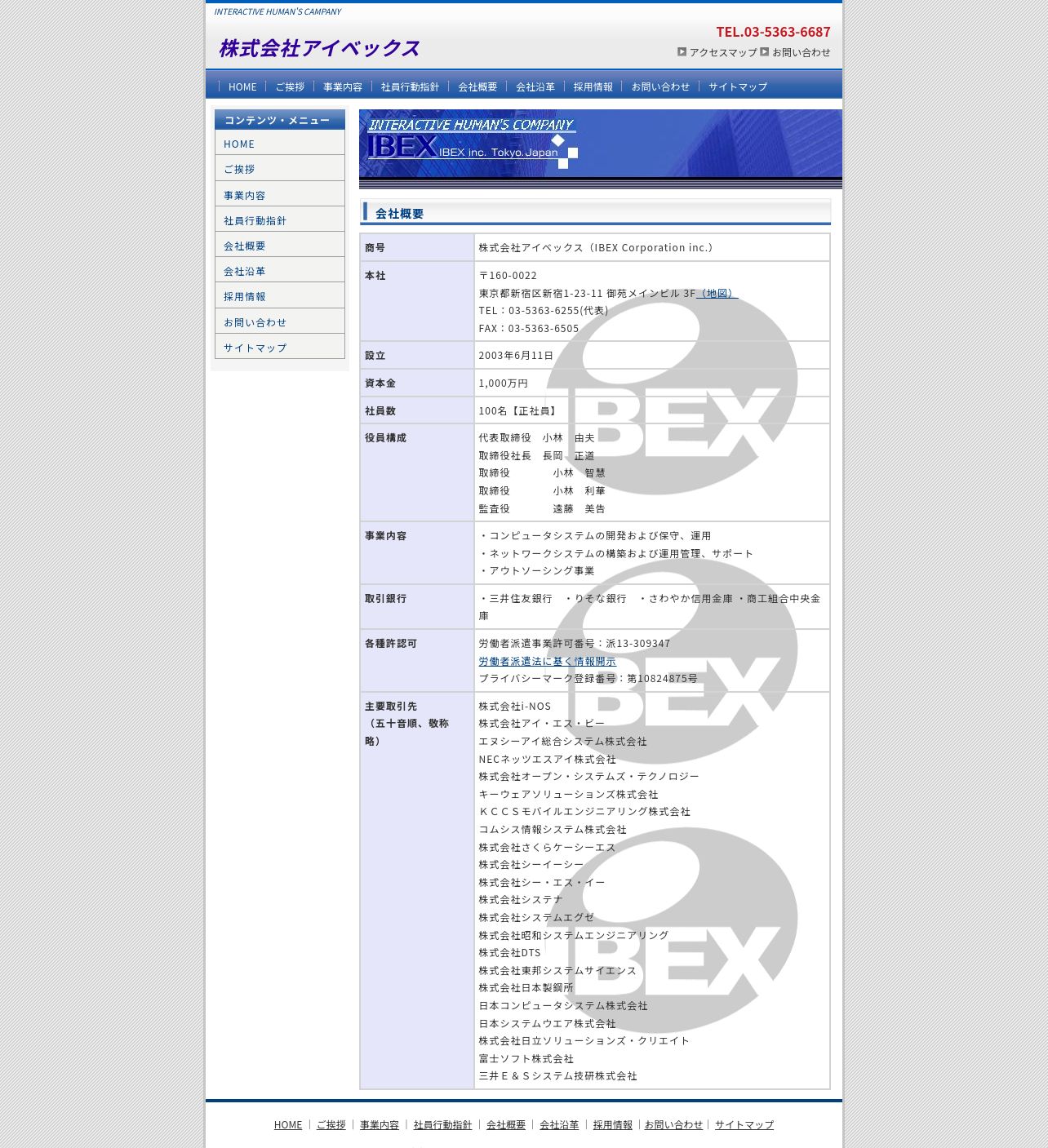The width and height of the screenshot is (1048, 1148).
Task: Click the TEL.03-5363-6687 phone number
Action: 773,32
